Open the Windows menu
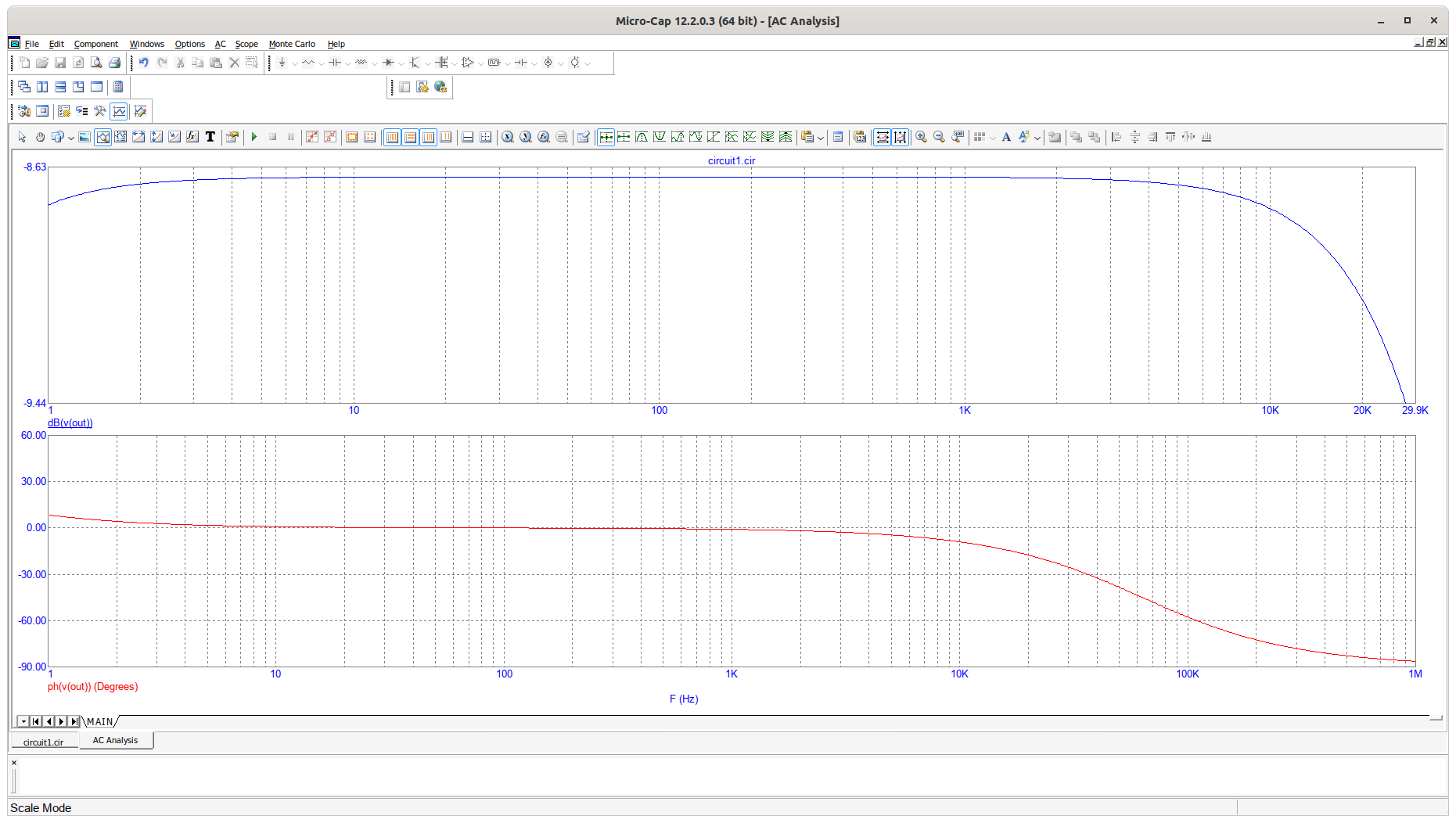This screenshot has height=823, width=1456. click(x=146, y=44)
